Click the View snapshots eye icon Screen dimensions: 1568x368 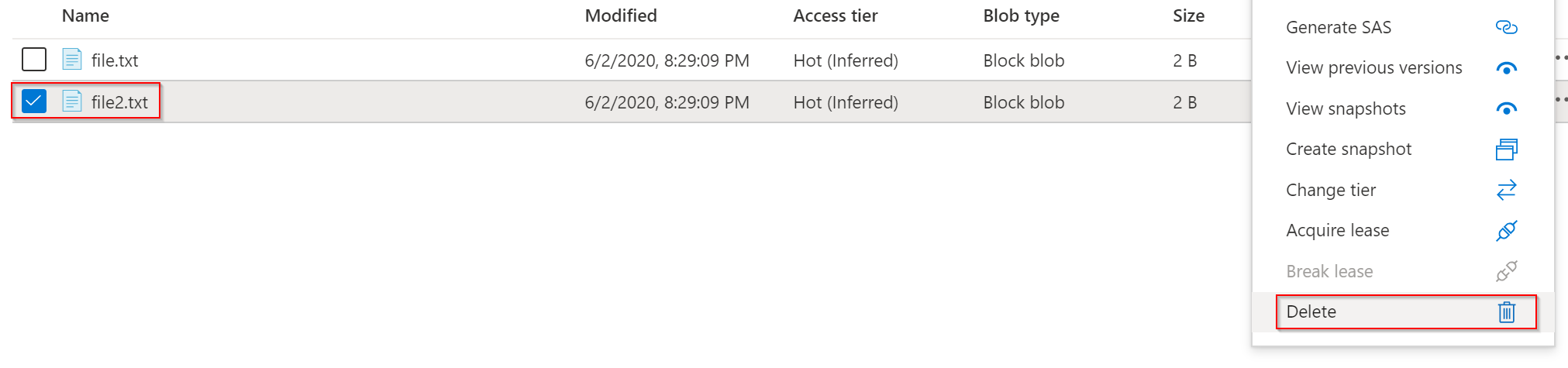[1506, 109]
